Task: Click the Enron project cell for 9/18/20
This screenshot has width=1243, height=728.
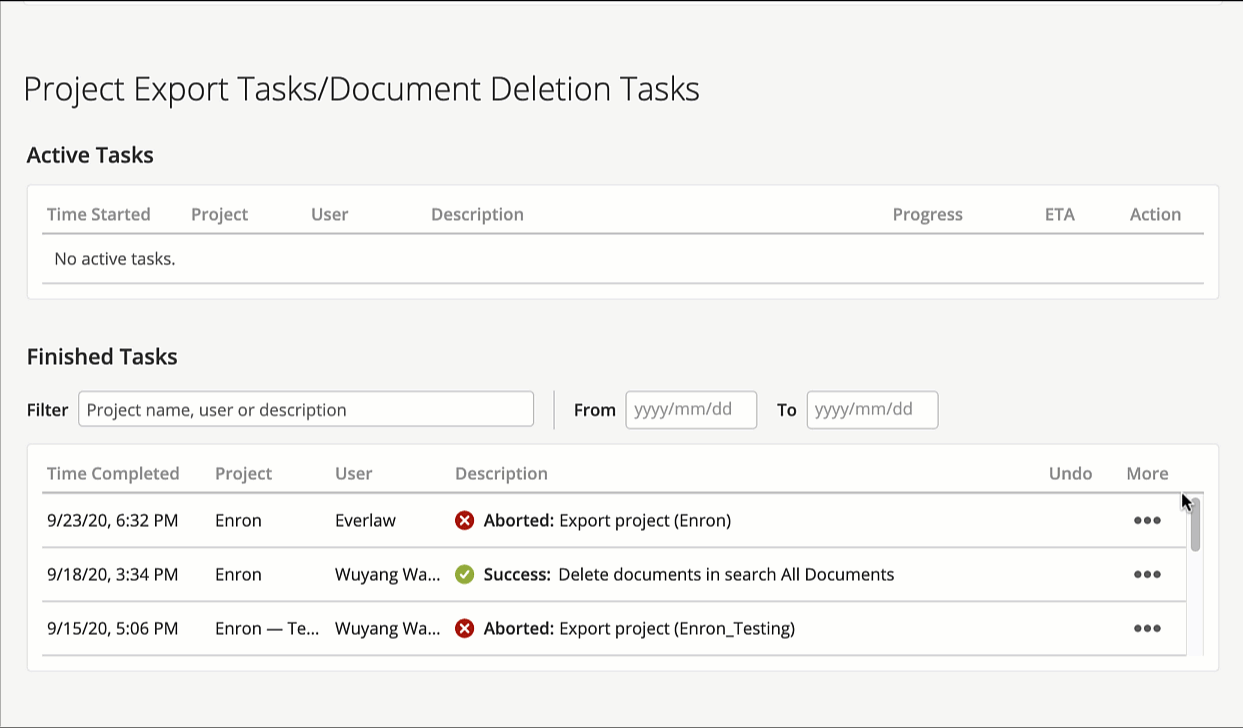Action: (x=238, y=574)
